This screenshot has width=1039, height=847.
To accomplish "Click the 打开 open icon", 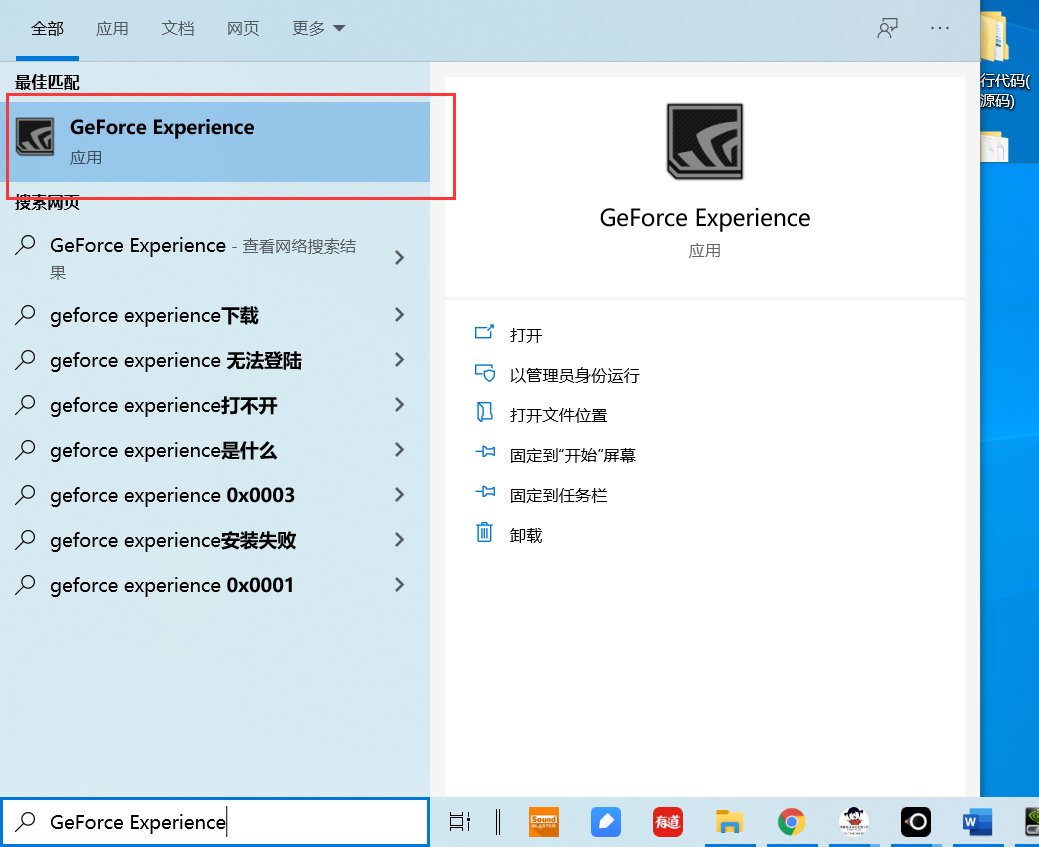I will point(484,332).
